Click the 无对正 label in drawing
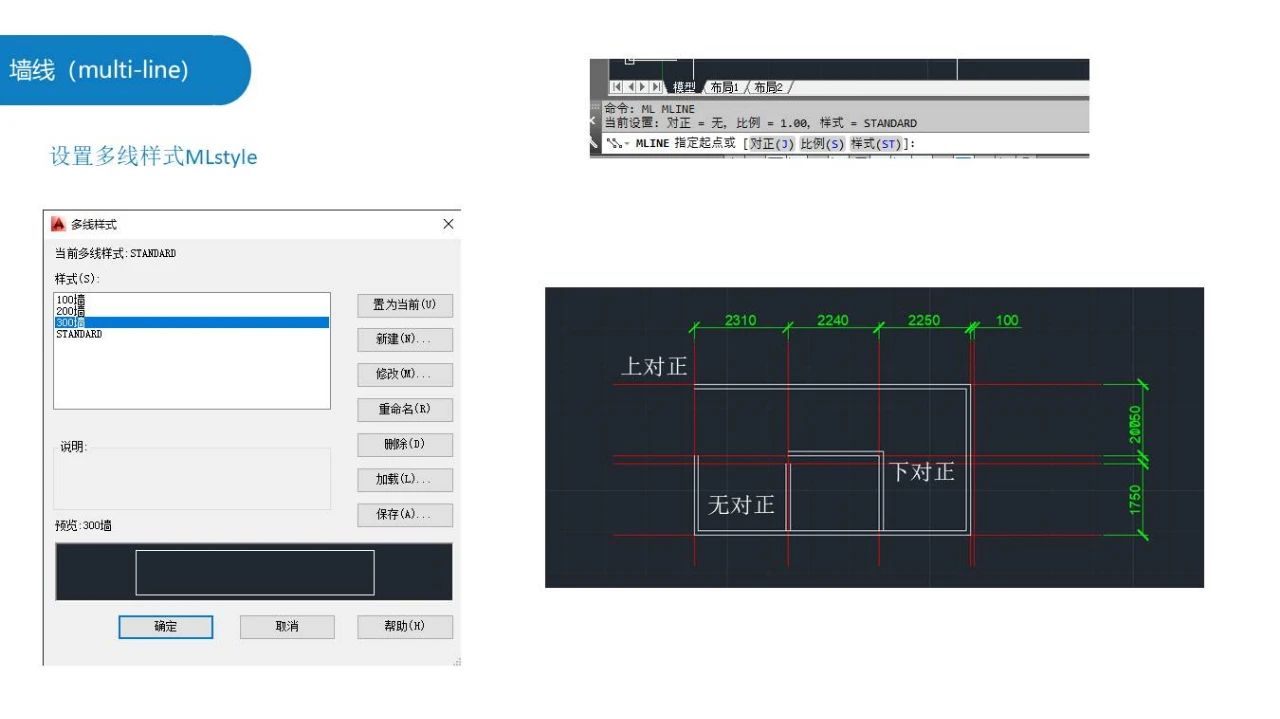Viewport: 1280px width, 719px height. click(x=741, y=505)
